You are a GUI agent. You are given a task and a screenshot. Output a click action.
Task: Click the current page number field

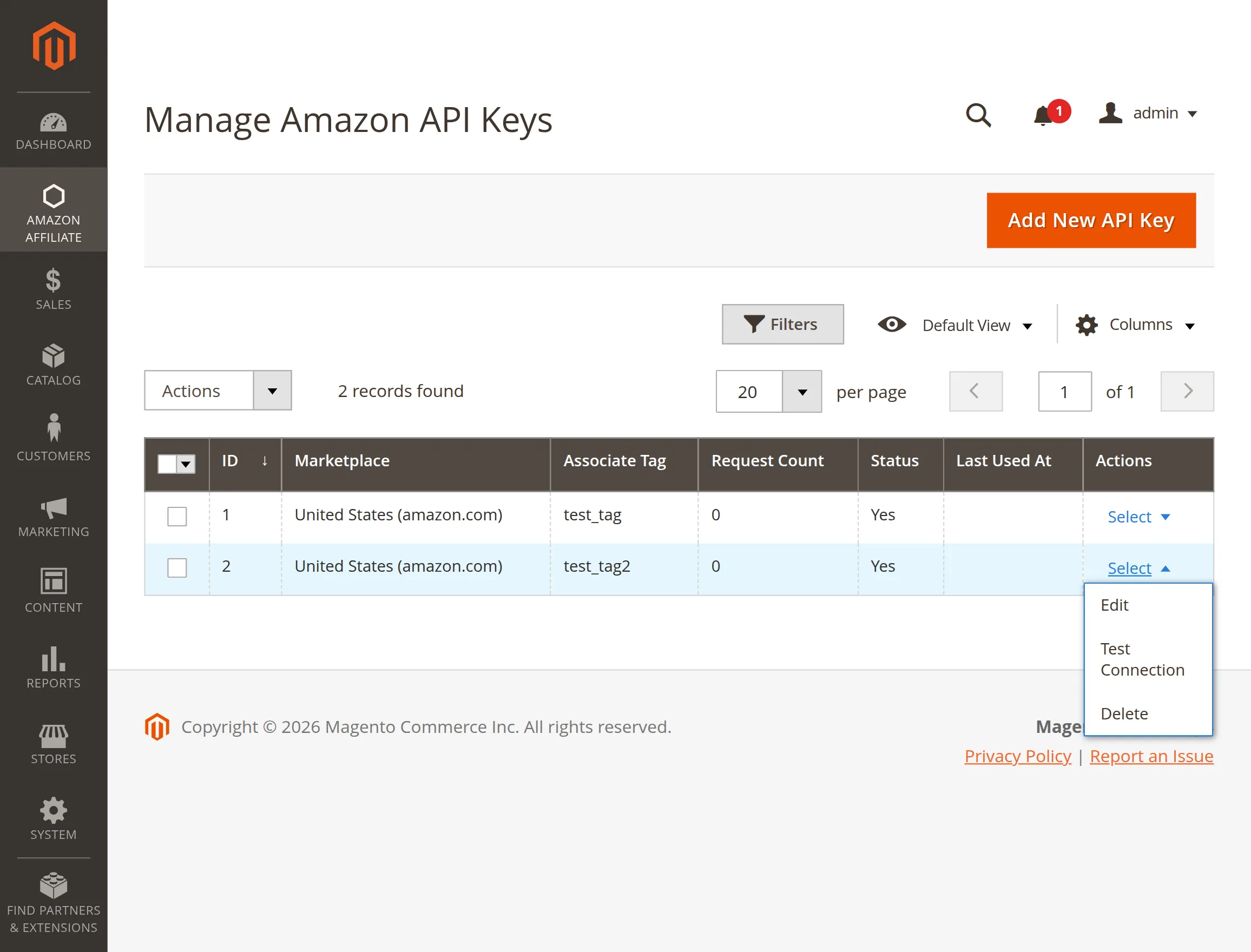pos(1064,391)
